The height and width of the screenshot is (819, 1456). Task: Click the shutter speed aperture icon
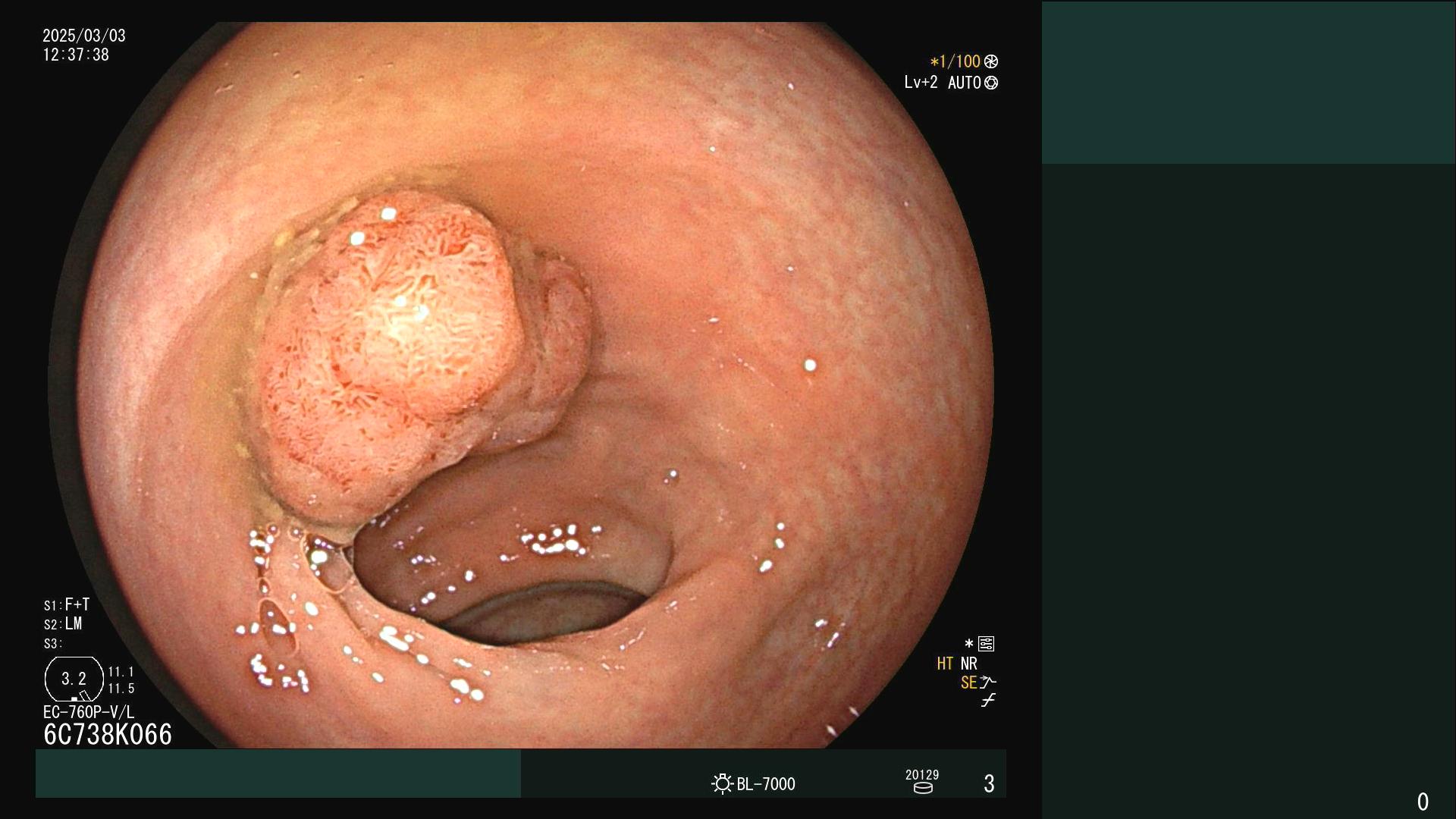click(x=991, y=61)
